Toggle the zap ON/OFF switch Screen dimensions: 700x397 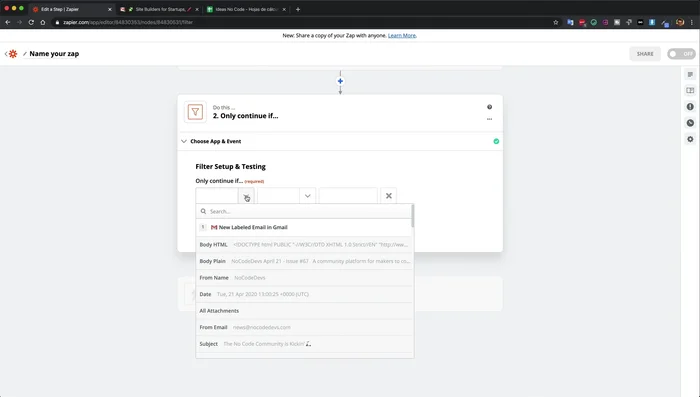tap(681, 54)
